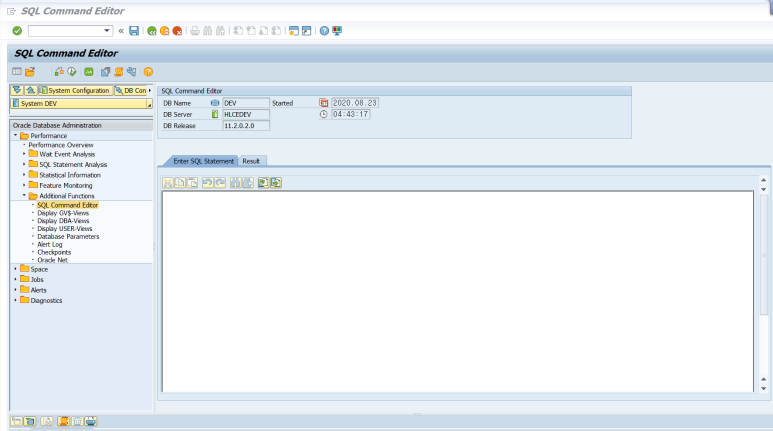Click the red Cancel icon
Viewport: 773px width, 431px height.
click(177, 31)
